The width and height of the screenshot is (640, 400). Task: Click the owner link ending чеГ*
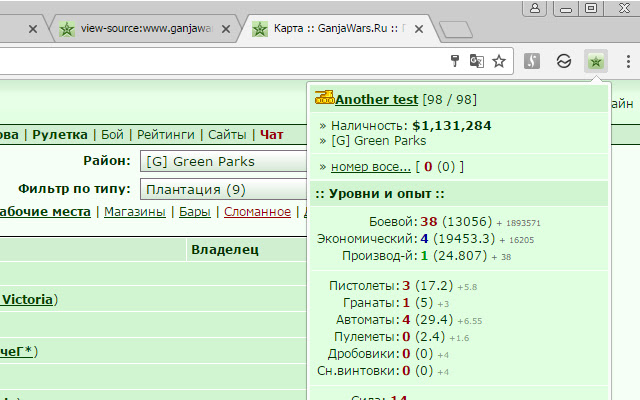coord(16,351)
